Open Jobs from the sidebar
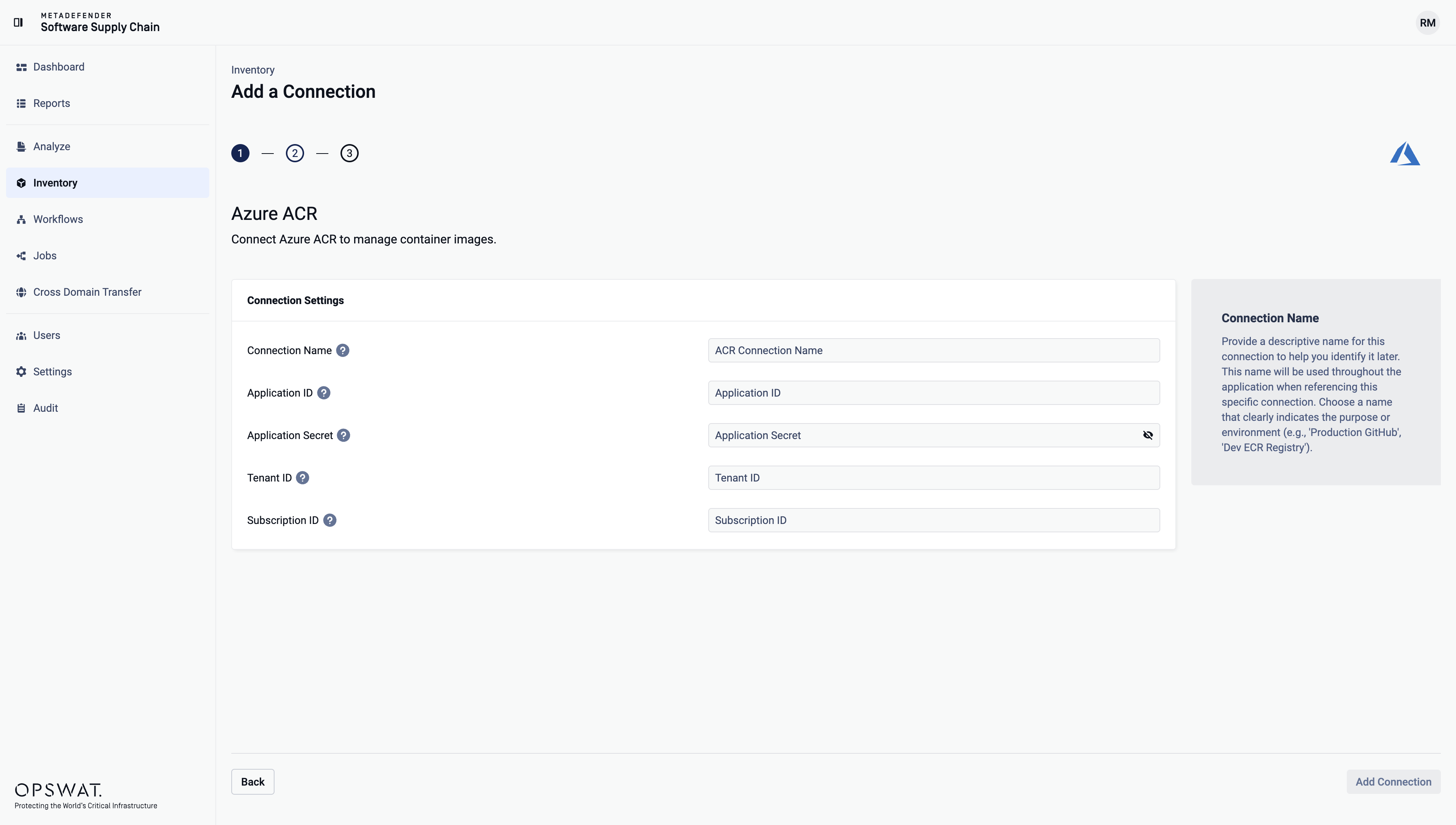The height and width of the screenshot is (825, 1456). [x=108, y=256]
